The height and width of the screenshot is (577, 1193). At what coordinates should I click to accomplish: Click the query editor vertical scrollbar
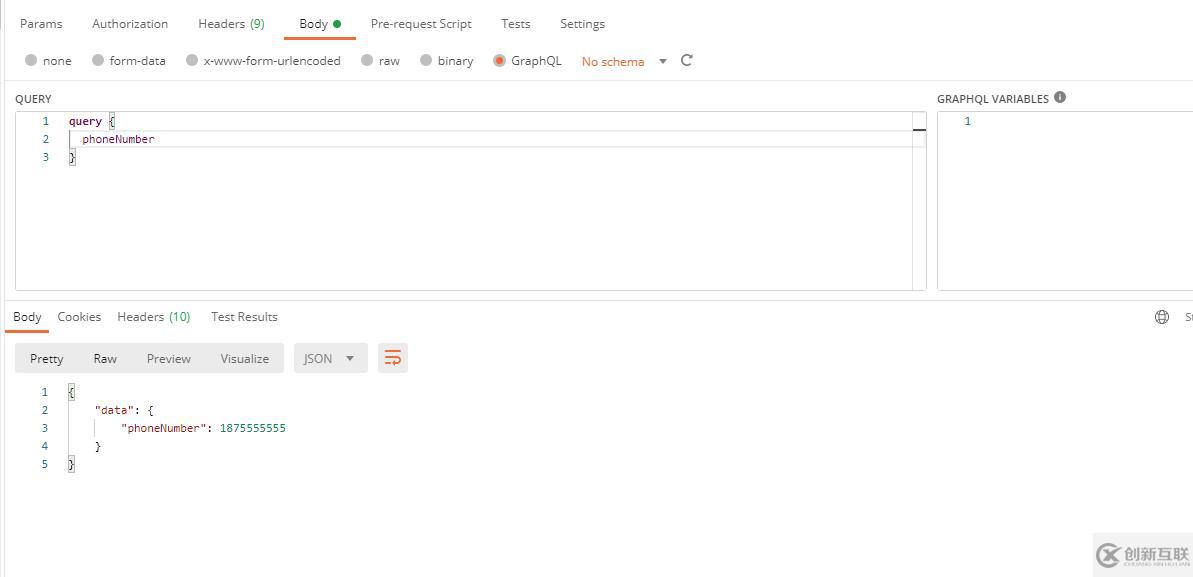click(x=919, y=201)
